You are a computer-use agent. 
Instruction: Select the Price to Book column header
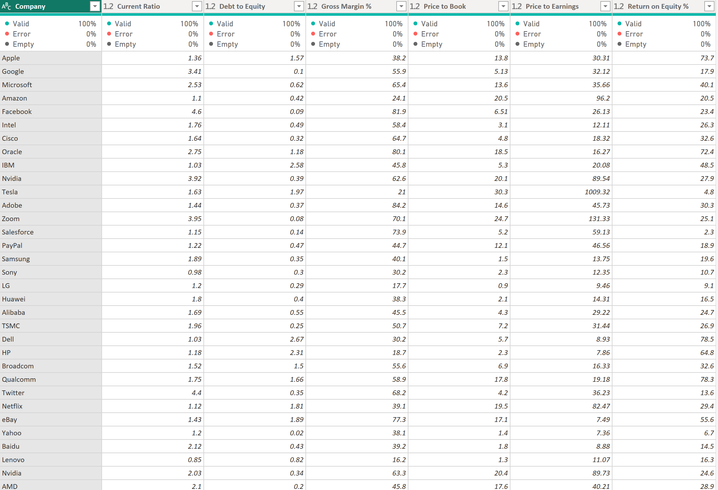459,6
